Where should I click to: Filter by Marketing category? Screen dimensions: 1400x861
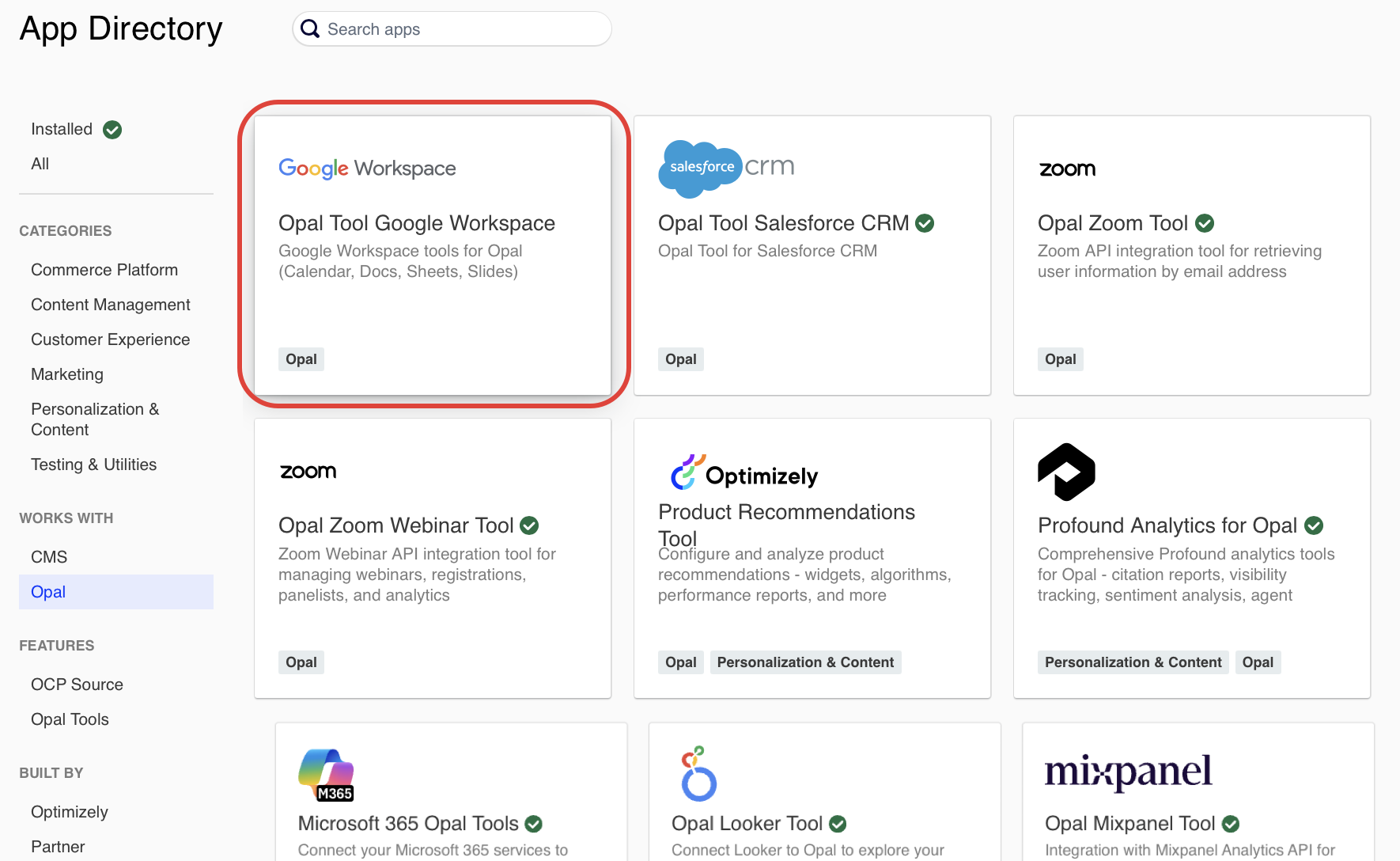[67, 374]
